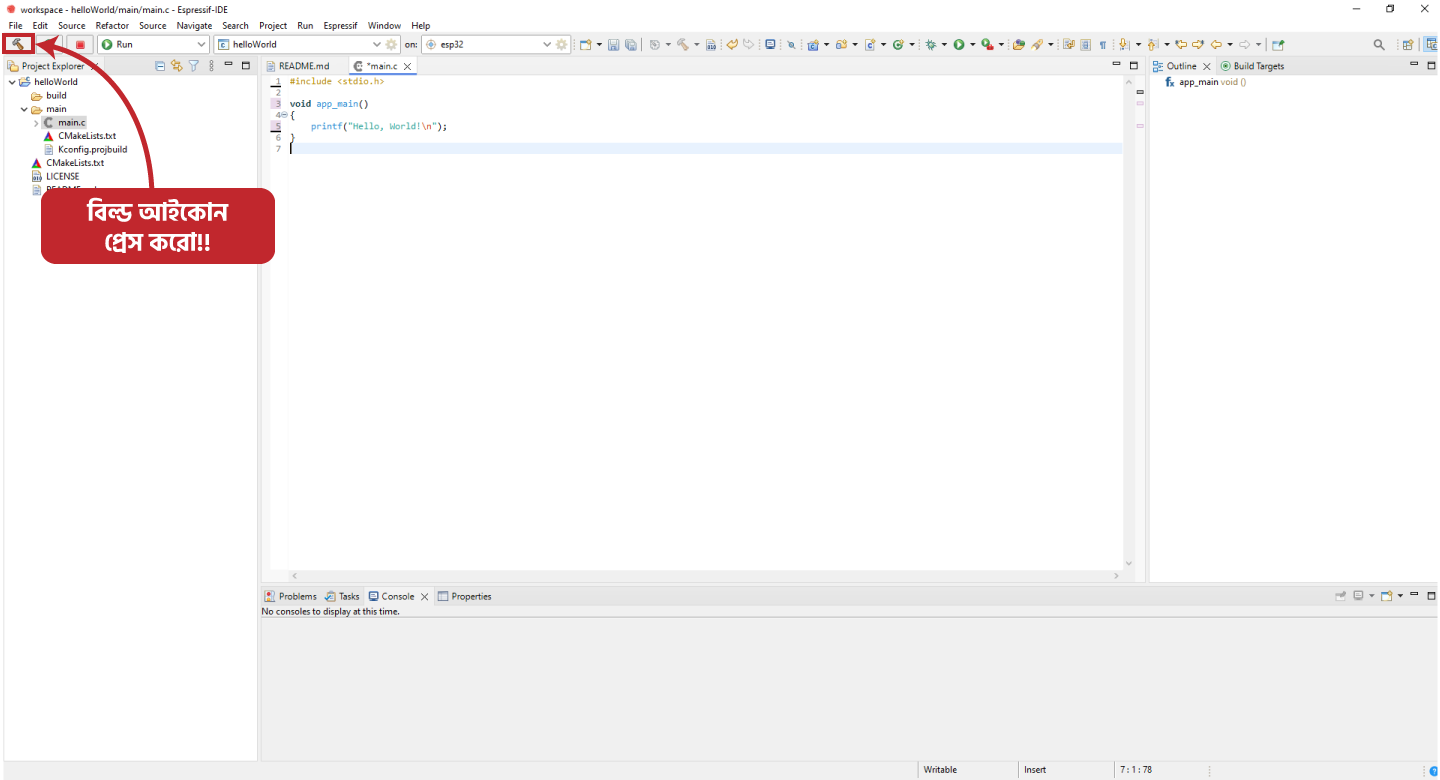Click the green Run play toolbar icon
1440x780 pixels.
pos(959,44)
